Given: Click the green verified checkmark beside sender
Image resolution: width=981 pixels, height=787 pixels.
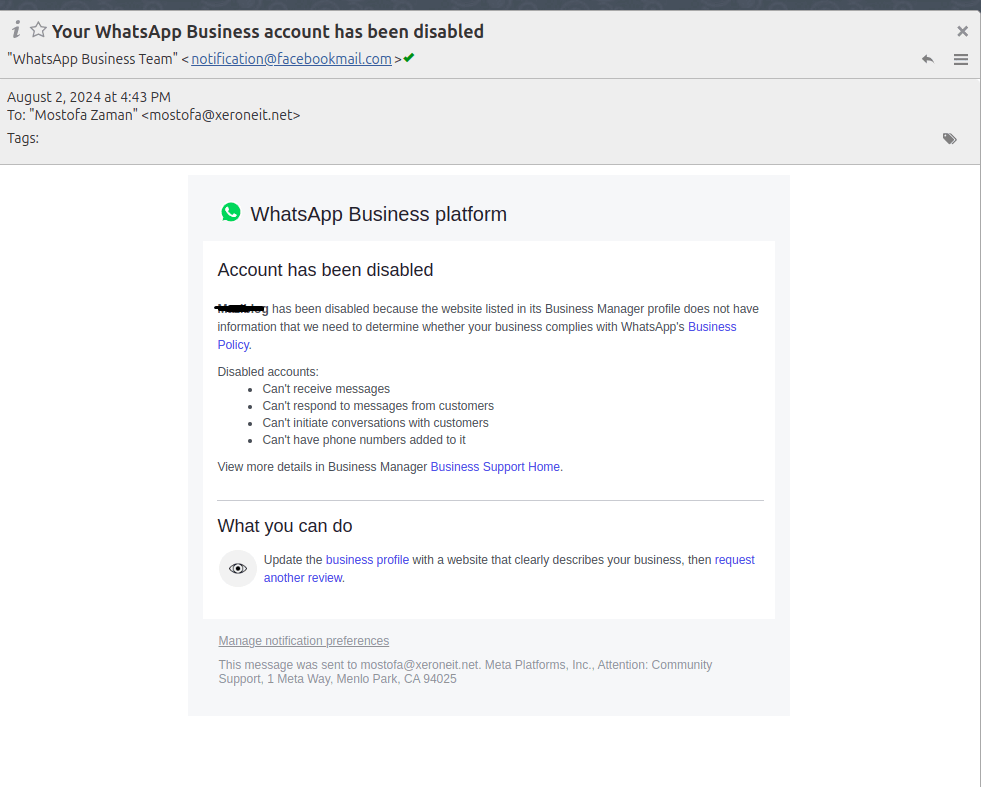Looking at the screenshot, I should point(409,58).
